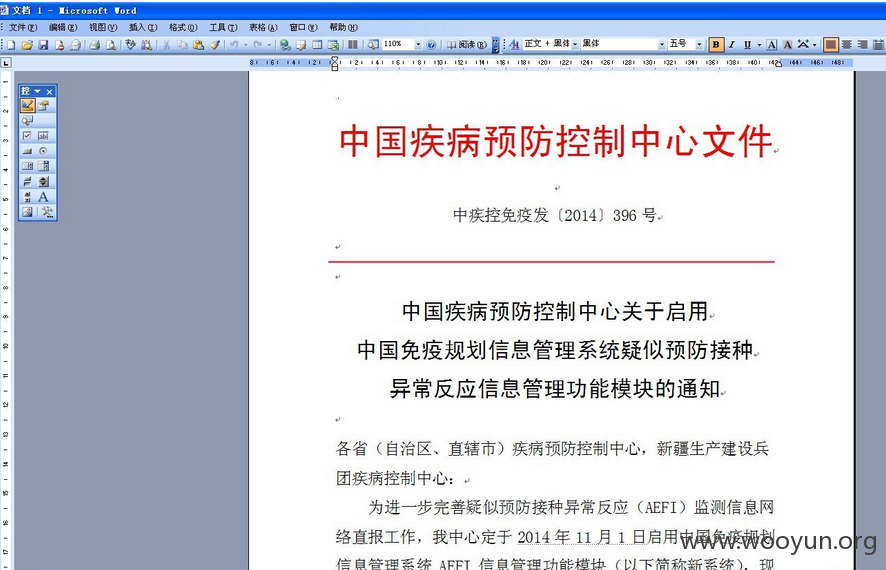886x570 pixels.
Task: Paste from clipboard icon
Action: [198, 45]
